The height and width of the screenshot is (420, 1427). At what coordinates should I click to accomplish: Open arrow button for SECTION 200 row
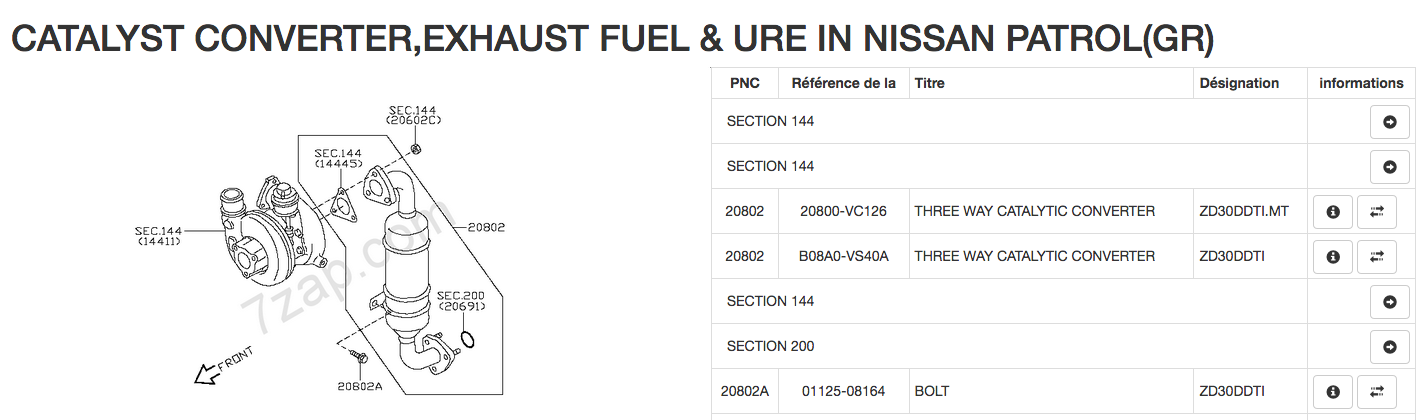click(x=1389, y=347)
